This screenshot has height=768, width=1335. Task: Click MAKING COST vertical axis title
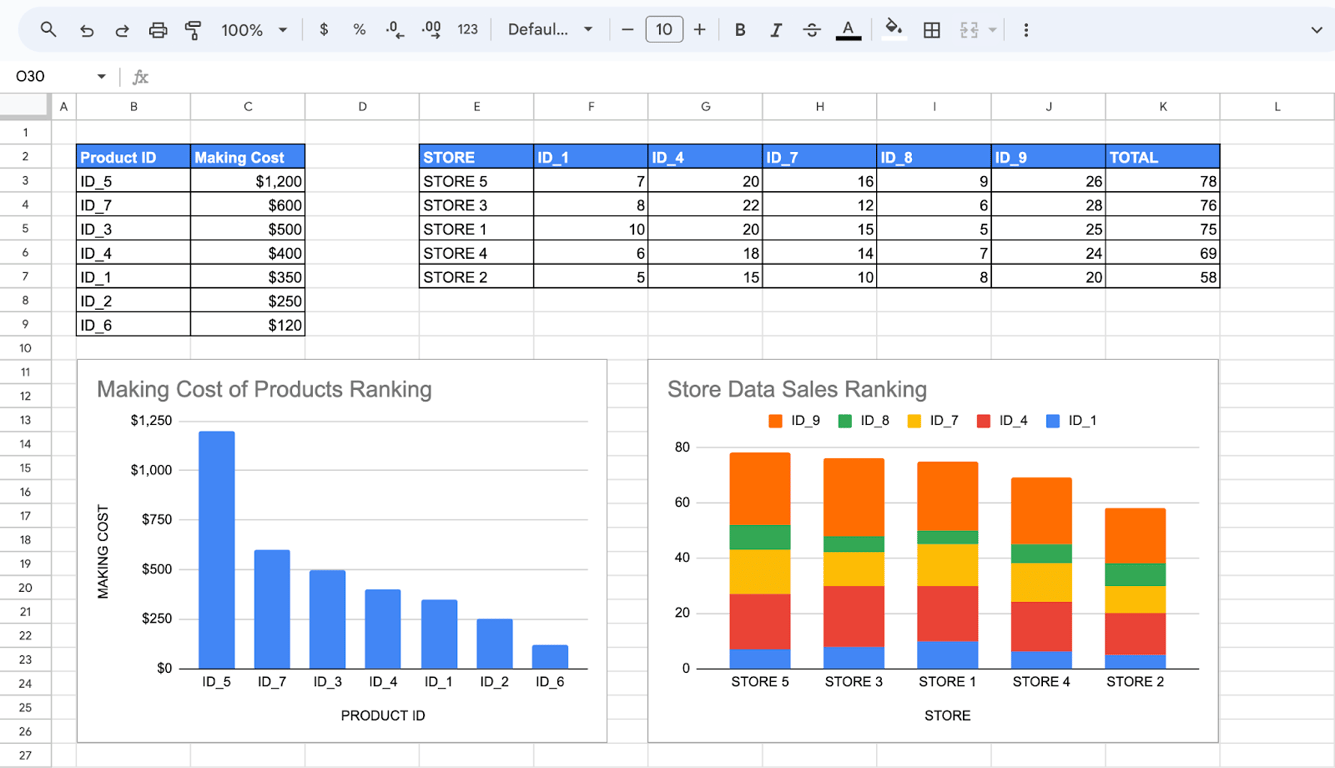[103, 552]
